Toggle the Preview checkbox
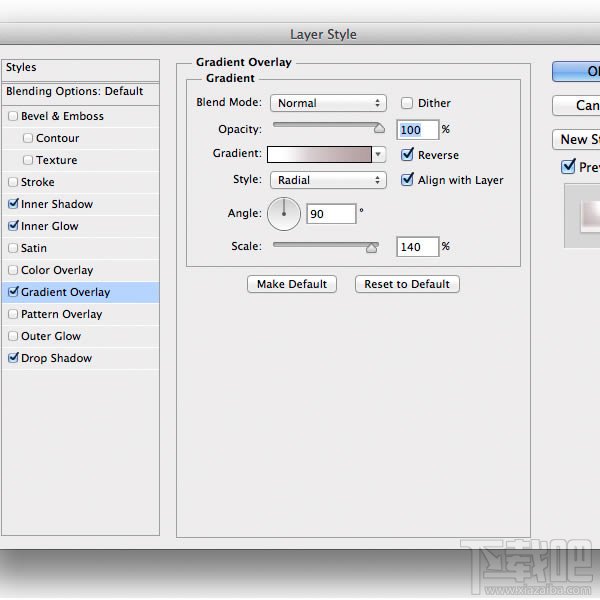 (568, 166)
